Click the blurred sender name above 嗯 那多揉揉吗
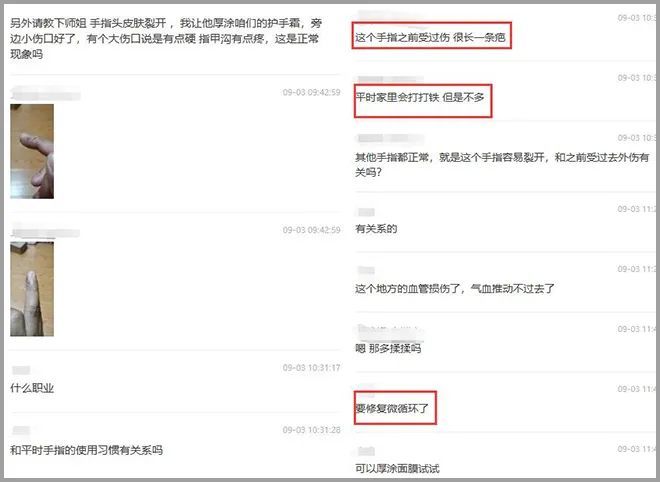 [390, 331]
